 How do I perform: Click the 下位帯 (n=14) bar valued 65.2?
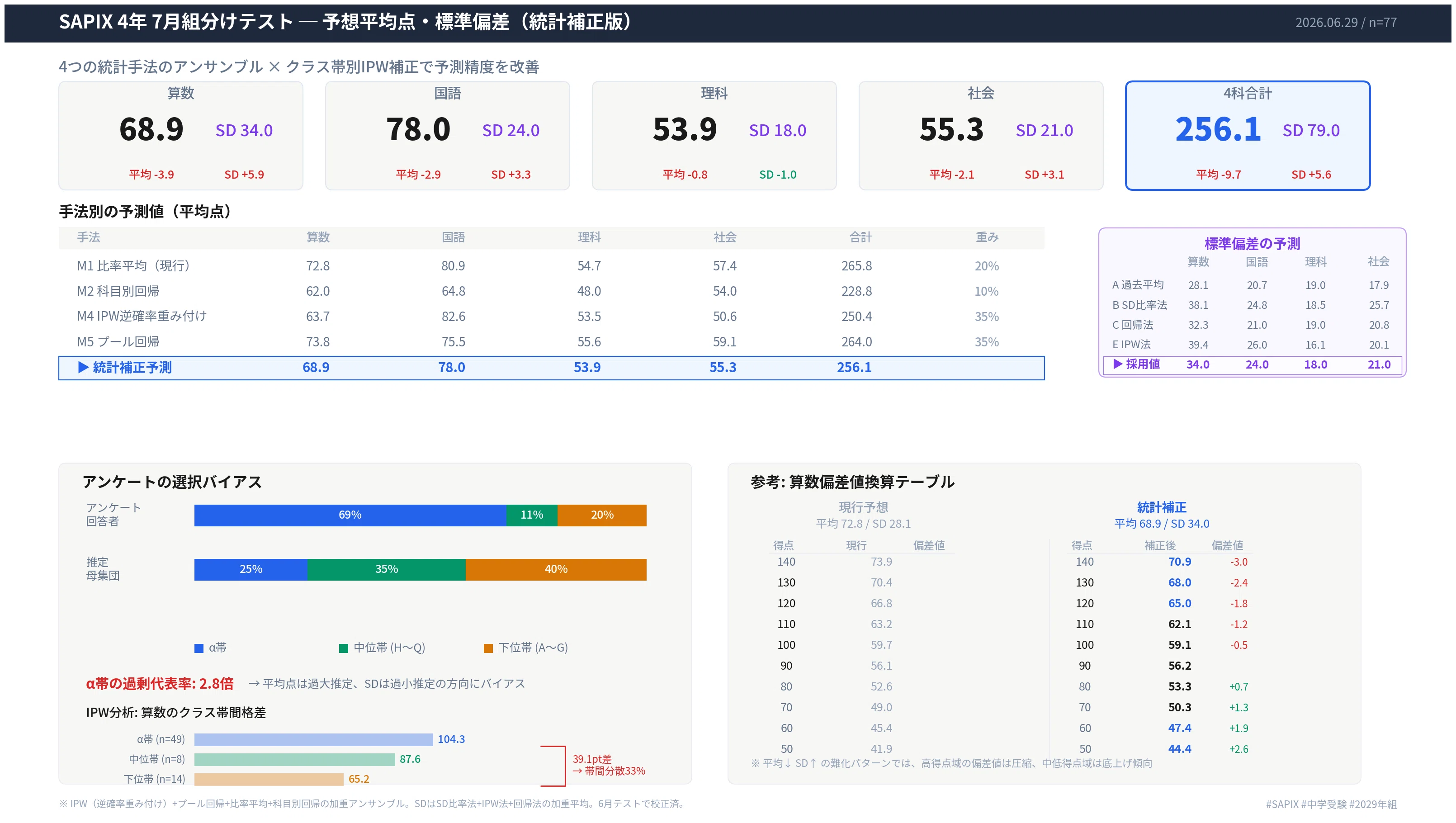click(269, 779)
